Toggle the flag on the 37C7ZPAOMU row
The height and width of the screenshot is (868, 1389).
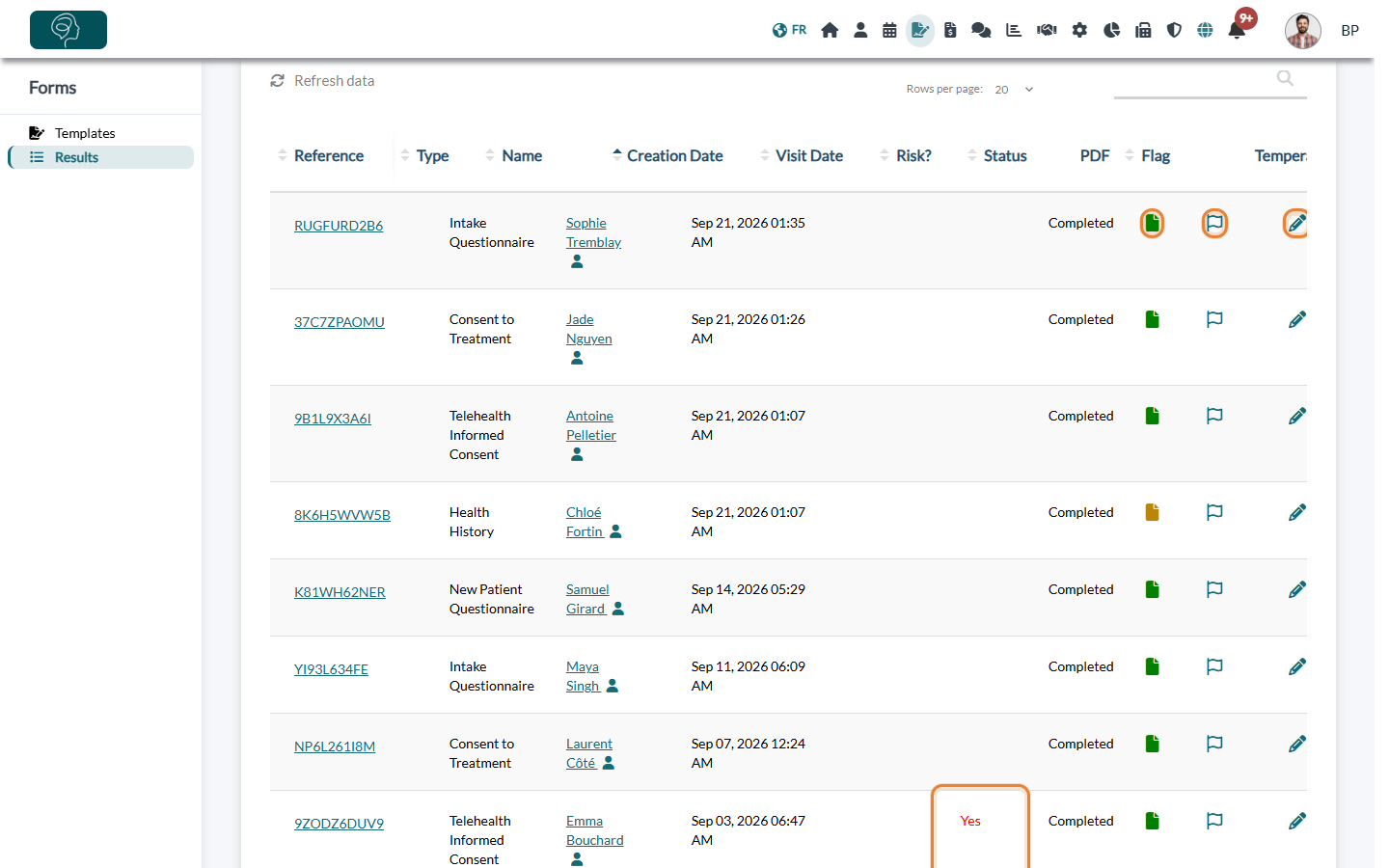click(x=1214, y=319)
